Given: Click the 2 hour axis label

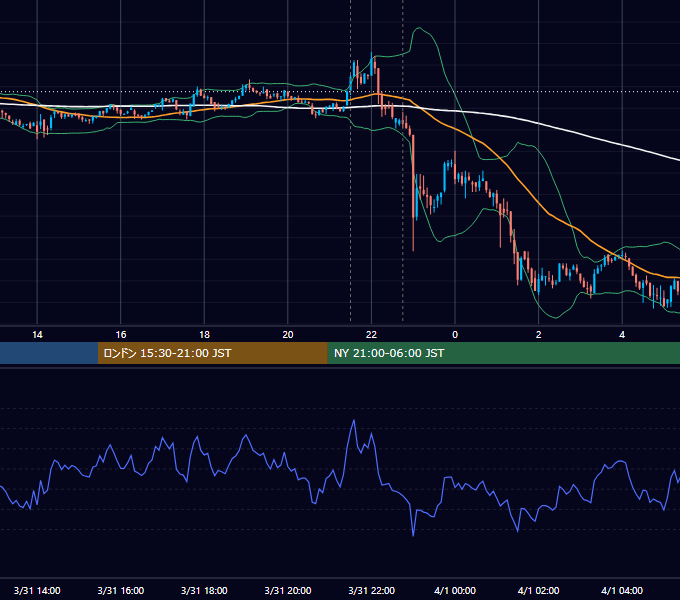Looking at the screenshot, I should coord(539,335).
